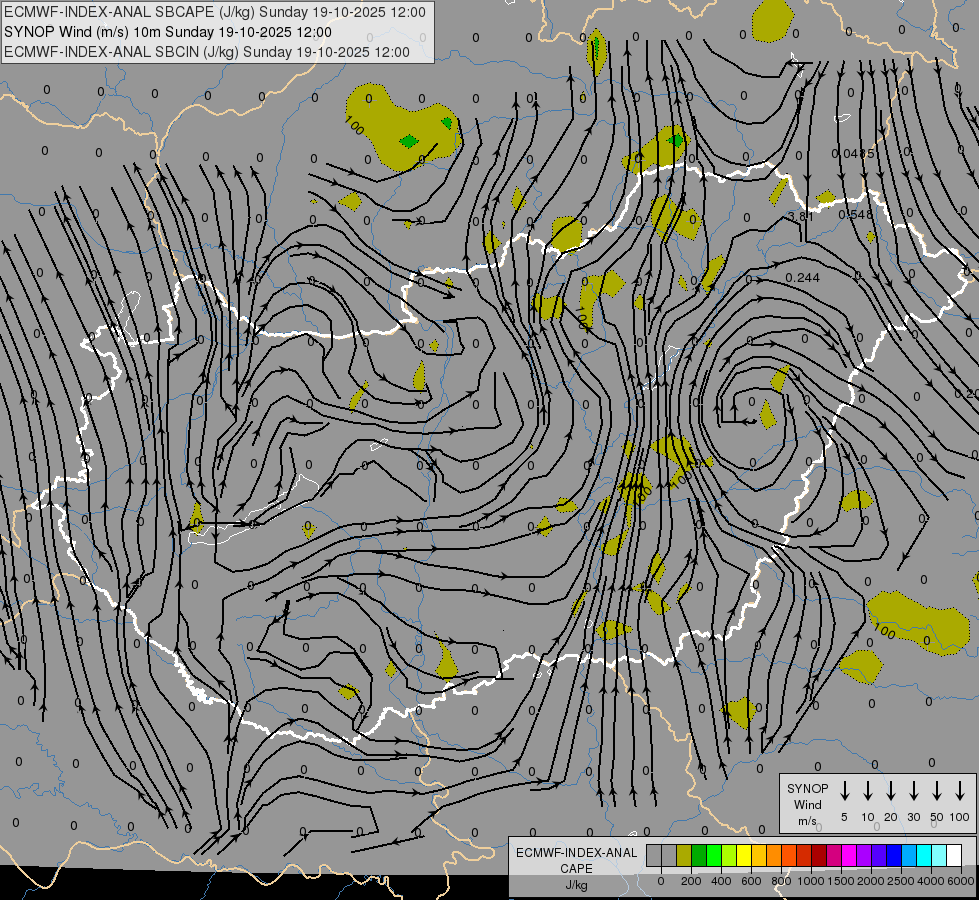Screen dimensions: 979x900
Task: Click the SBCAPE title line in header
Action: (215, 12)
